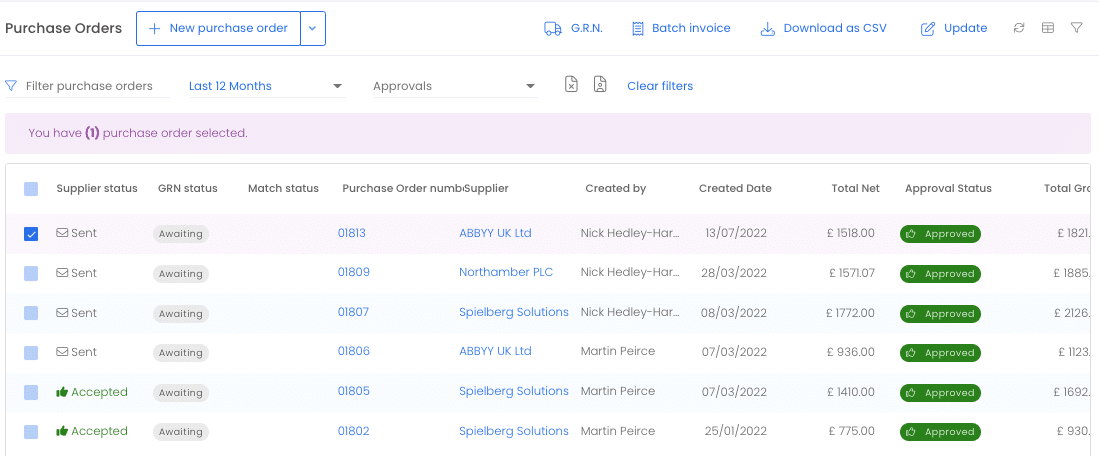Viewport: 1099px width, 456px height.
Task: Sort by Created Date column header
Action: (735, 188)
